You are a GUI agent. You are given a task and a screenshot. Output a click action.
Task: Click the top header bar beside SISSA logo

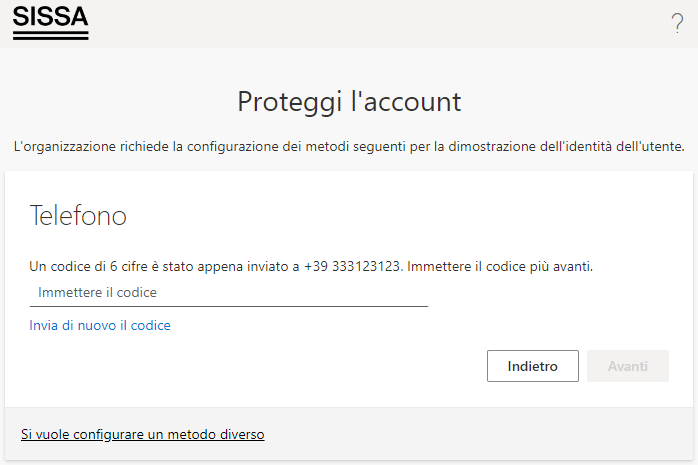tap(378, 23)
